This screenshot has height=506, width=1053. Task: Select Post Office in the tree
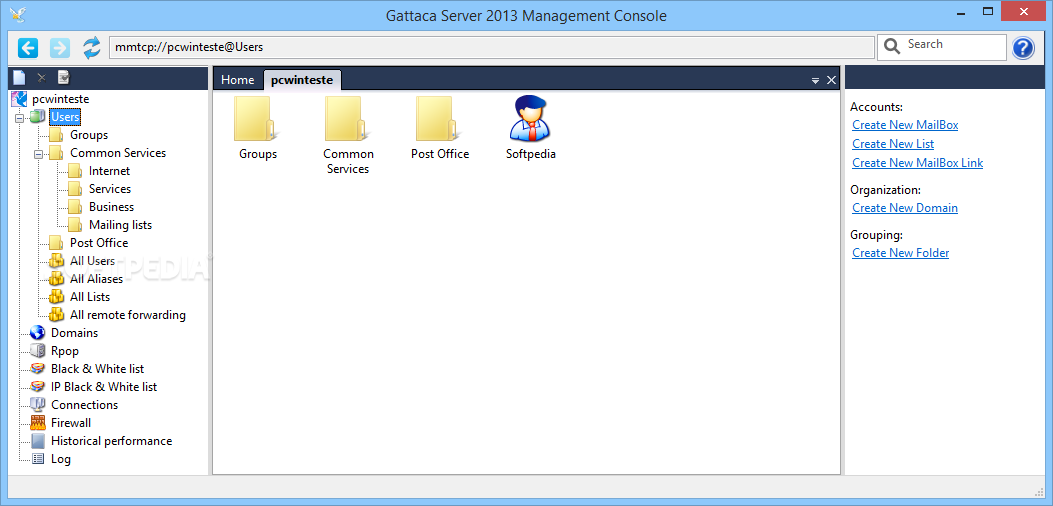[x=99, y=243]
